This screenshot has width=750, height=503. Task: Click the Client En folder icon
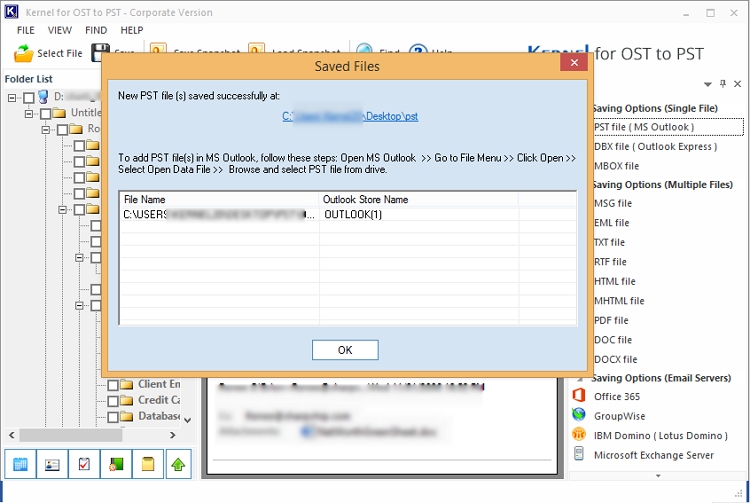[x=127, y=384]
